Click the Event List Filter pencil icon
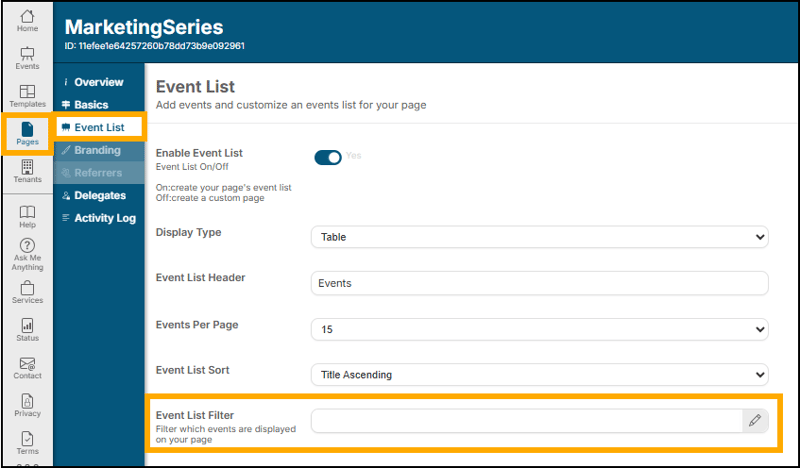Image resolution: width=800 pixels, height=468 pixels. coord(756,421)
